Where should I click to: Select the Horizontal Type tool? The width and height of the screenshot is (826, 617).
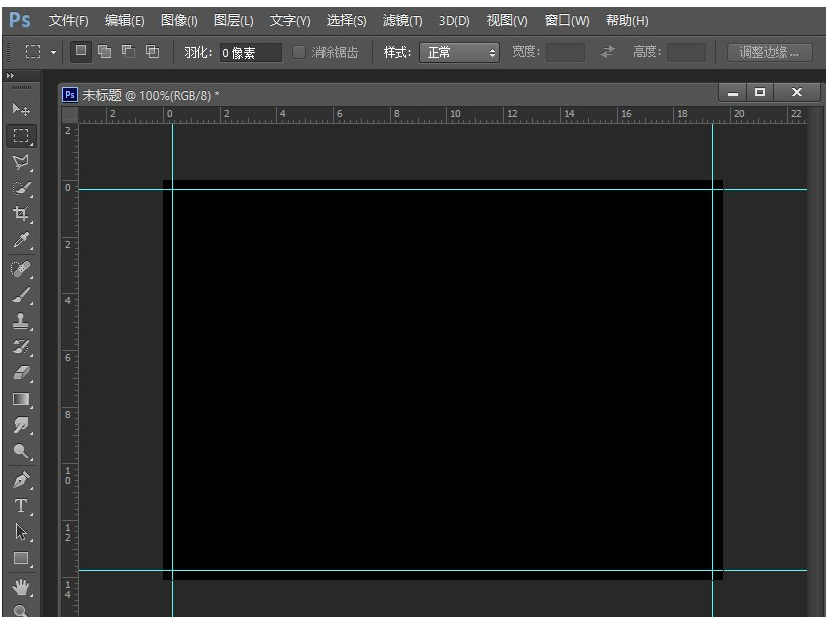21,506
